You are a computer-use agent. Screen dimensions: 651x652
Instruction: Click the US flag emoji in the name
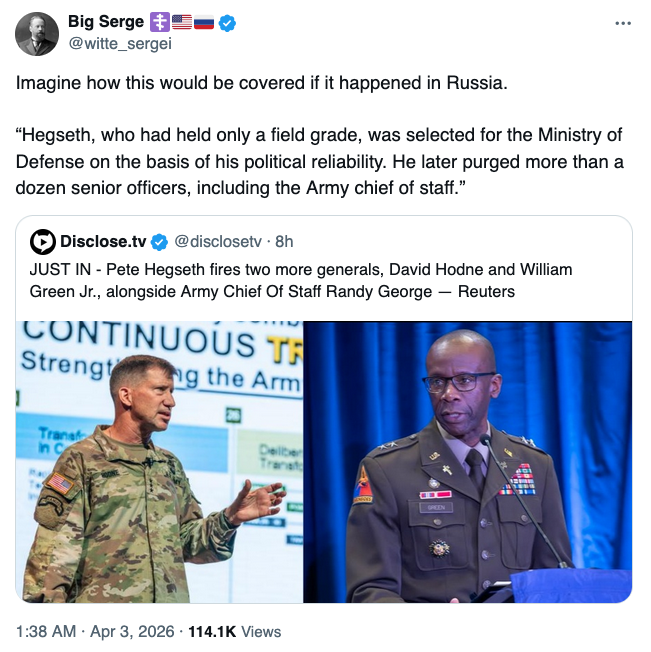182,22
